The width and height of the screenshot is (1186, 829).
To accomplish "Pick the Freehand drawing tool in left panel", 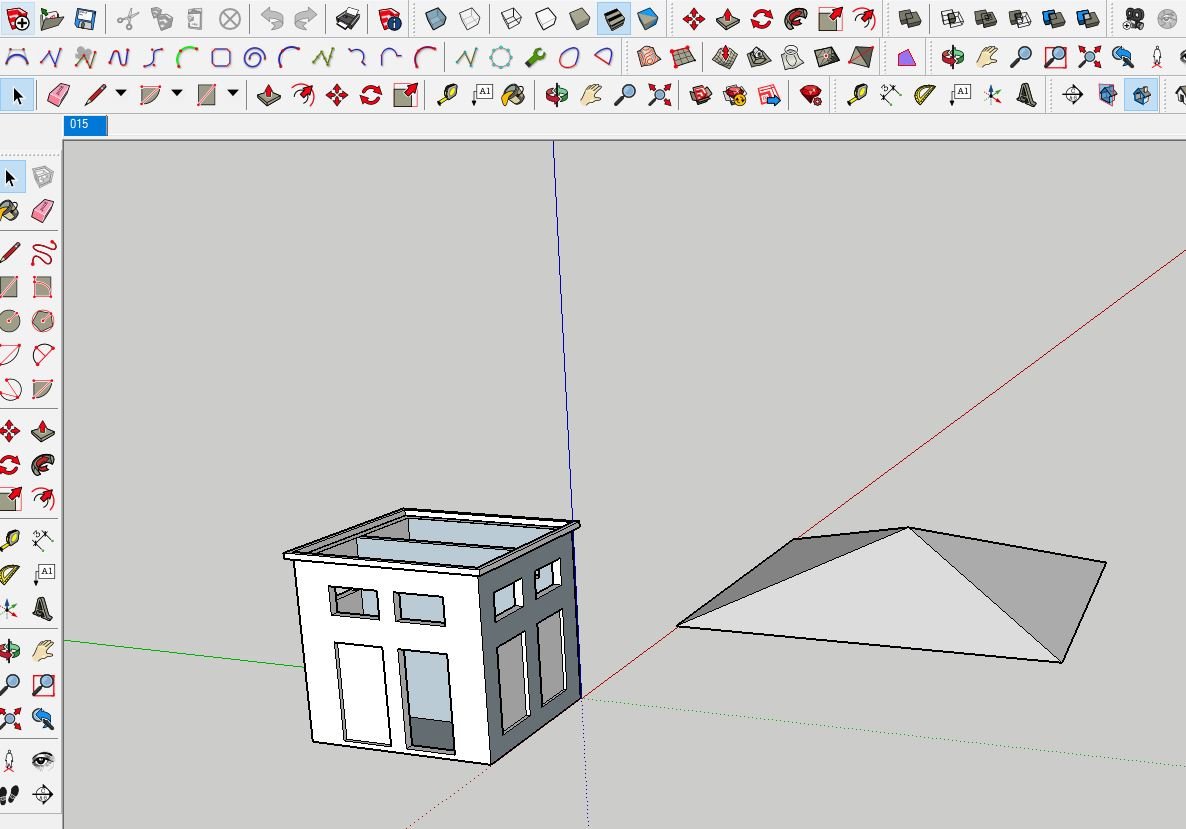I will tap(42, 253).
